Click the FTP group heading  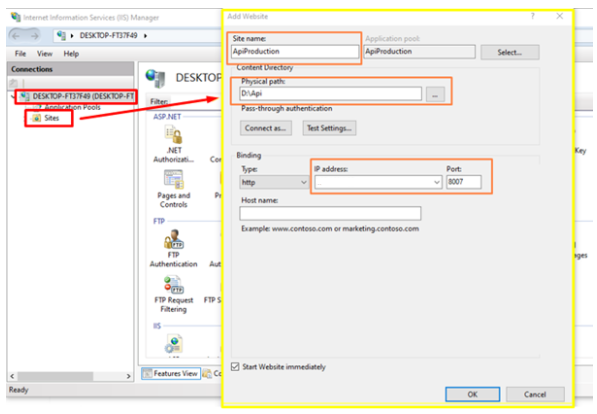point(159,221)
